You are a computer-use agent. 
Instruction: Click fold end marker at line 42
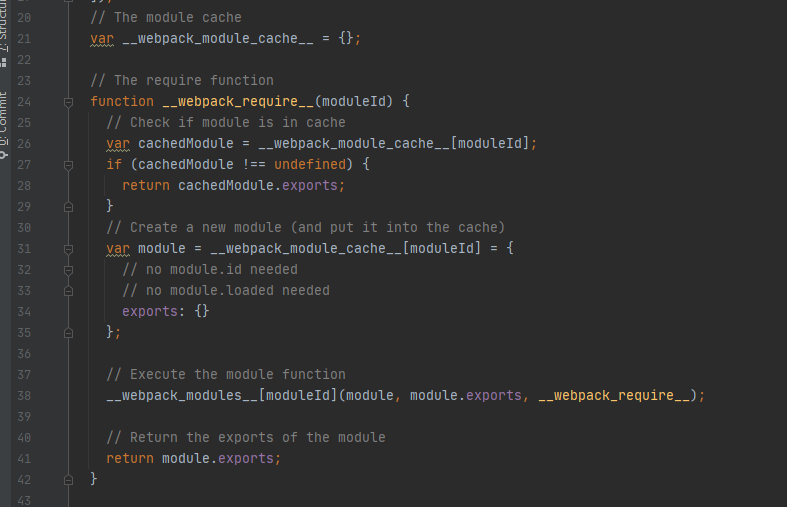click(69, 480)
